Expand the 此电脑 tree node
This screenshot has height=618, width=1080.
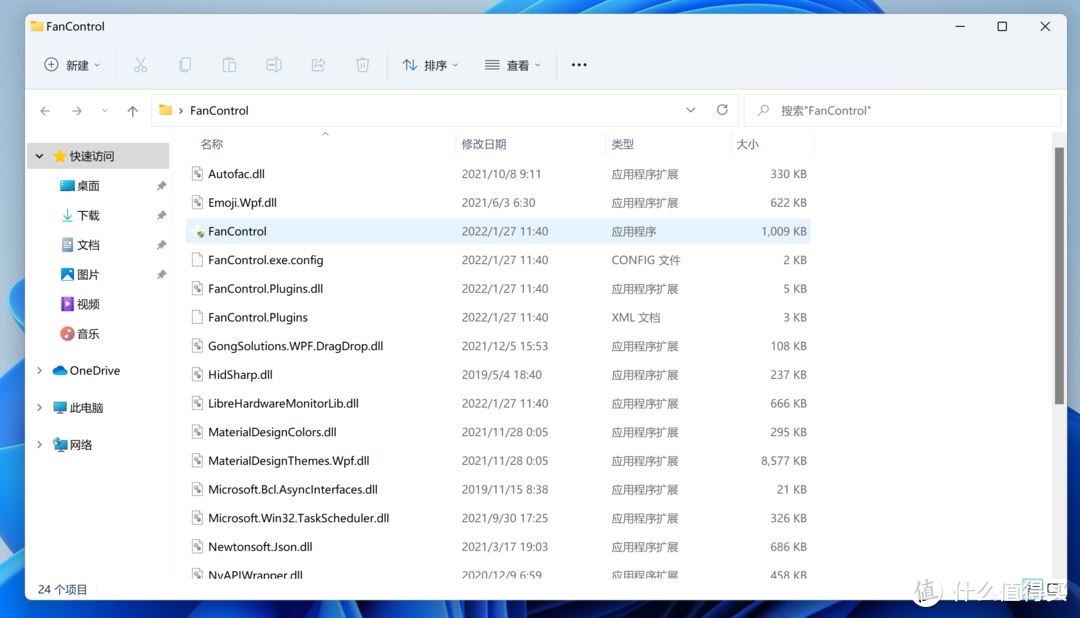click(x=39, y=407)
